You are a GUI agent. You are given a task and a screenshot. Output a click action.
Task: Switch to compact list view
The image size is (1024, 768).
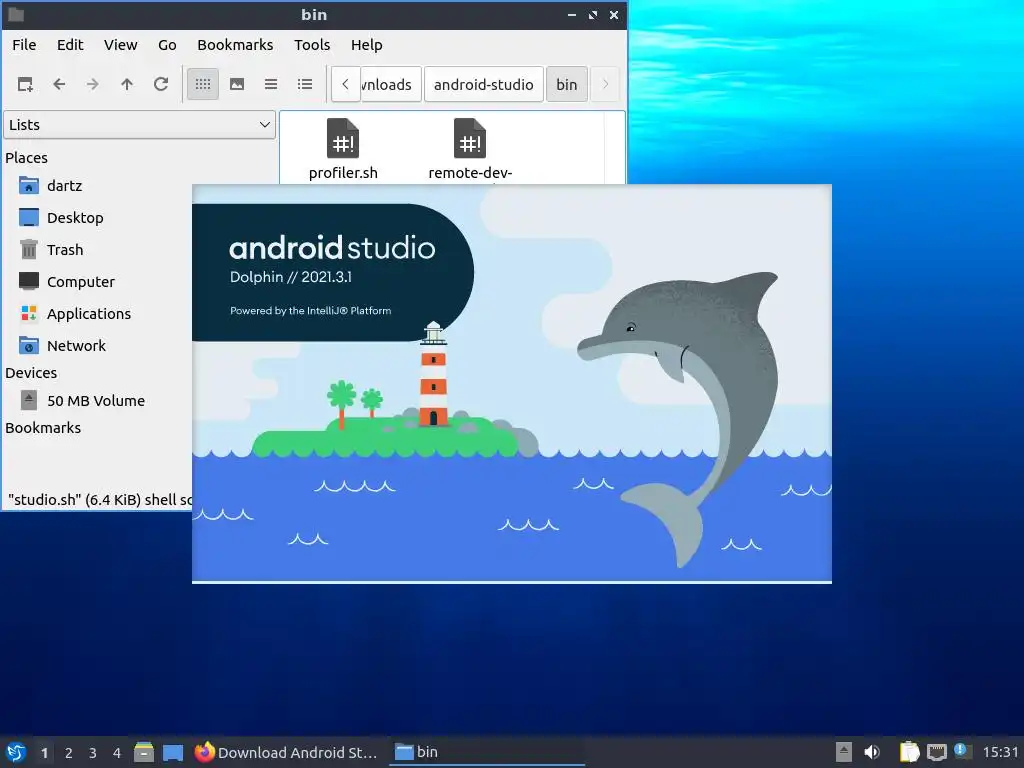click(x=271, y=84)
